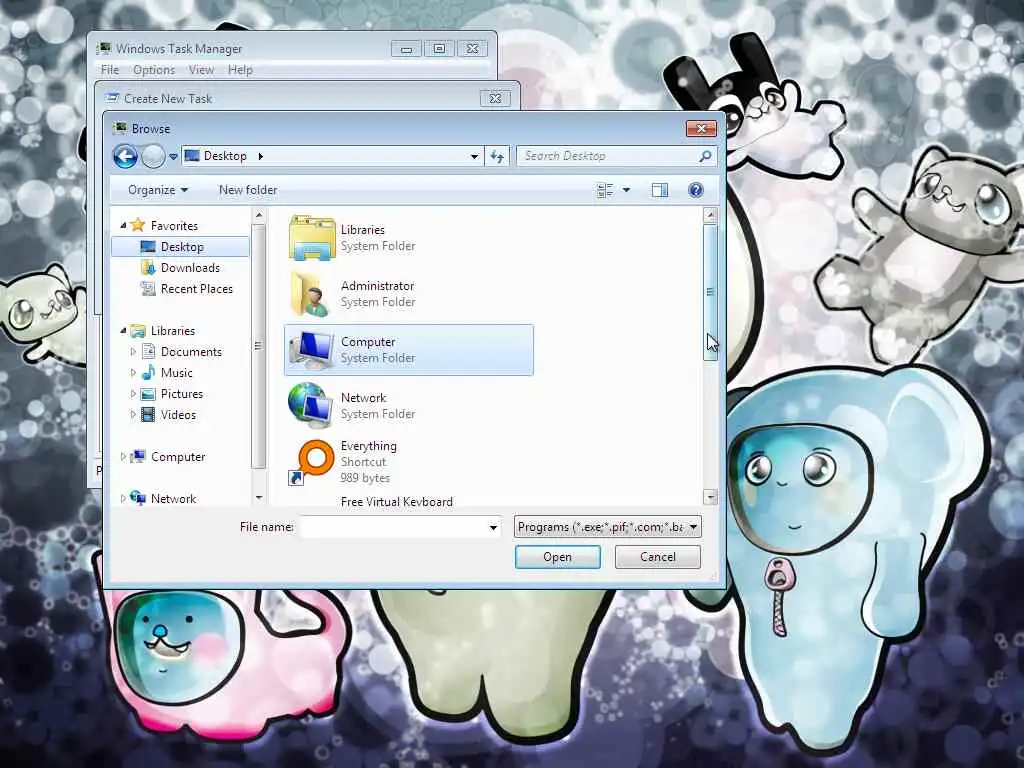Click the Pictures library icon
The width and height of the screenshot is (1024, 768).
(x=148, y=394)
